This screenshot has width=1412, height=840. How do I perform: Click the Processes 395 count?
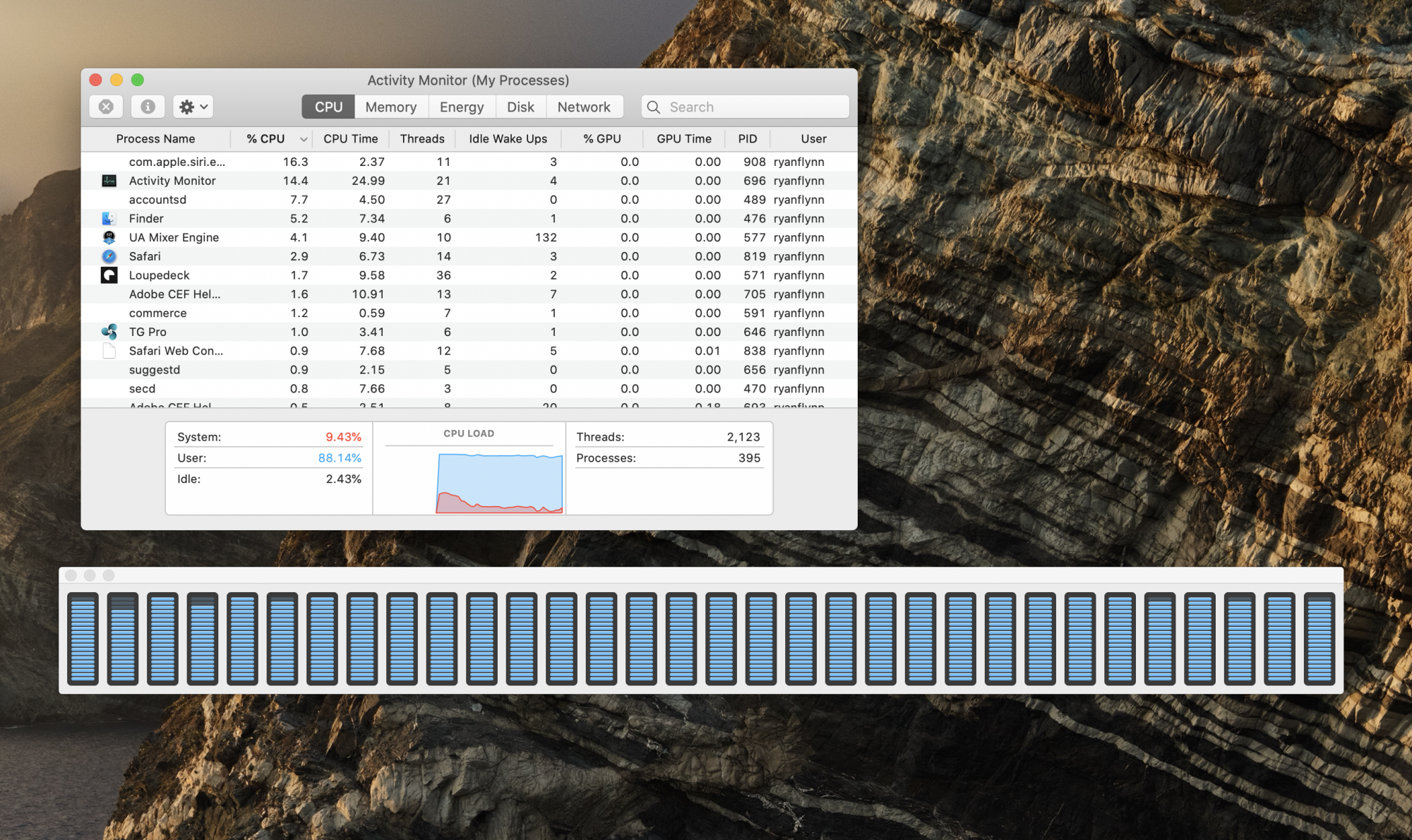[749, 458]
